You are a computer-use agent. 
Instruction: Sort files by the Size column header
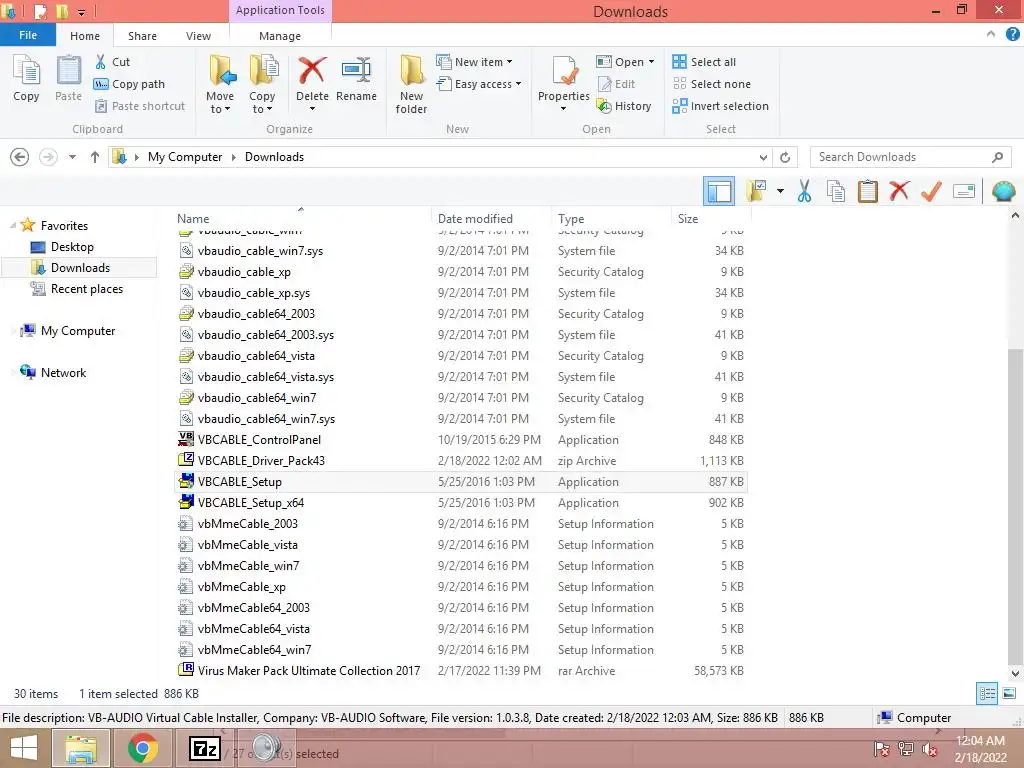[x=711, y=219]
